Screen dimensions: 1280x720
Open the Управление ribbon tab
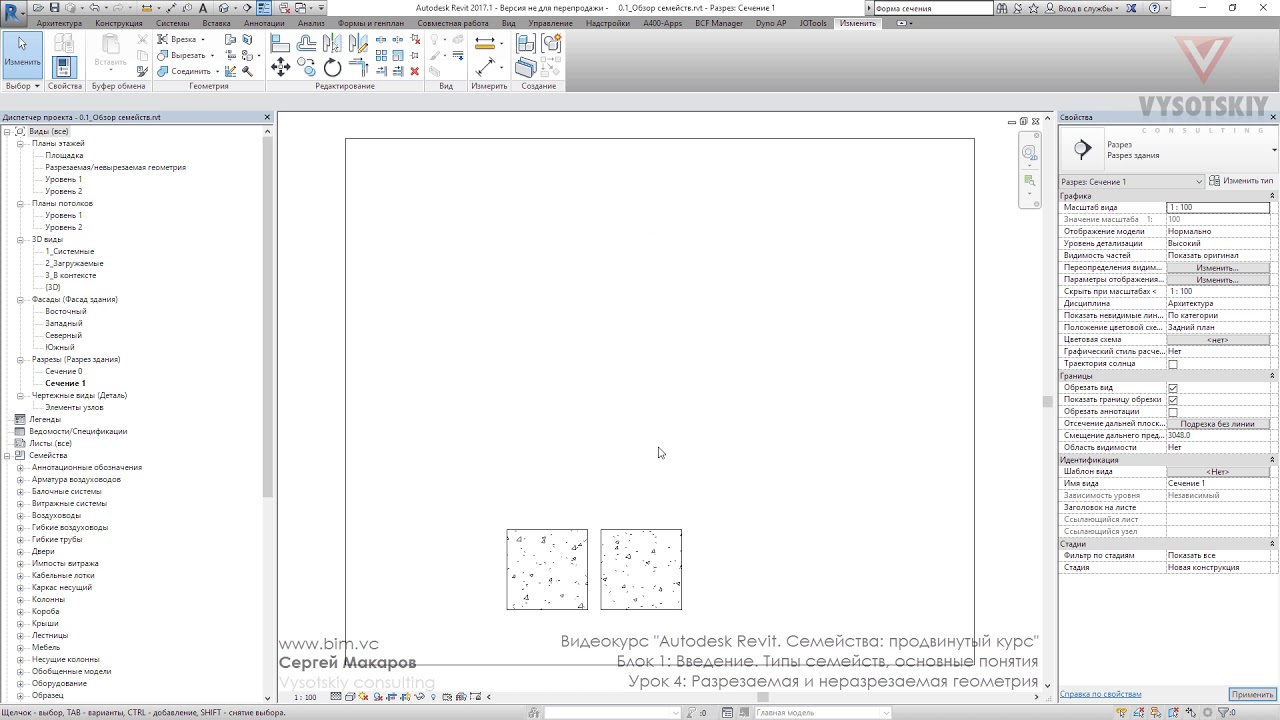(550, 23)
